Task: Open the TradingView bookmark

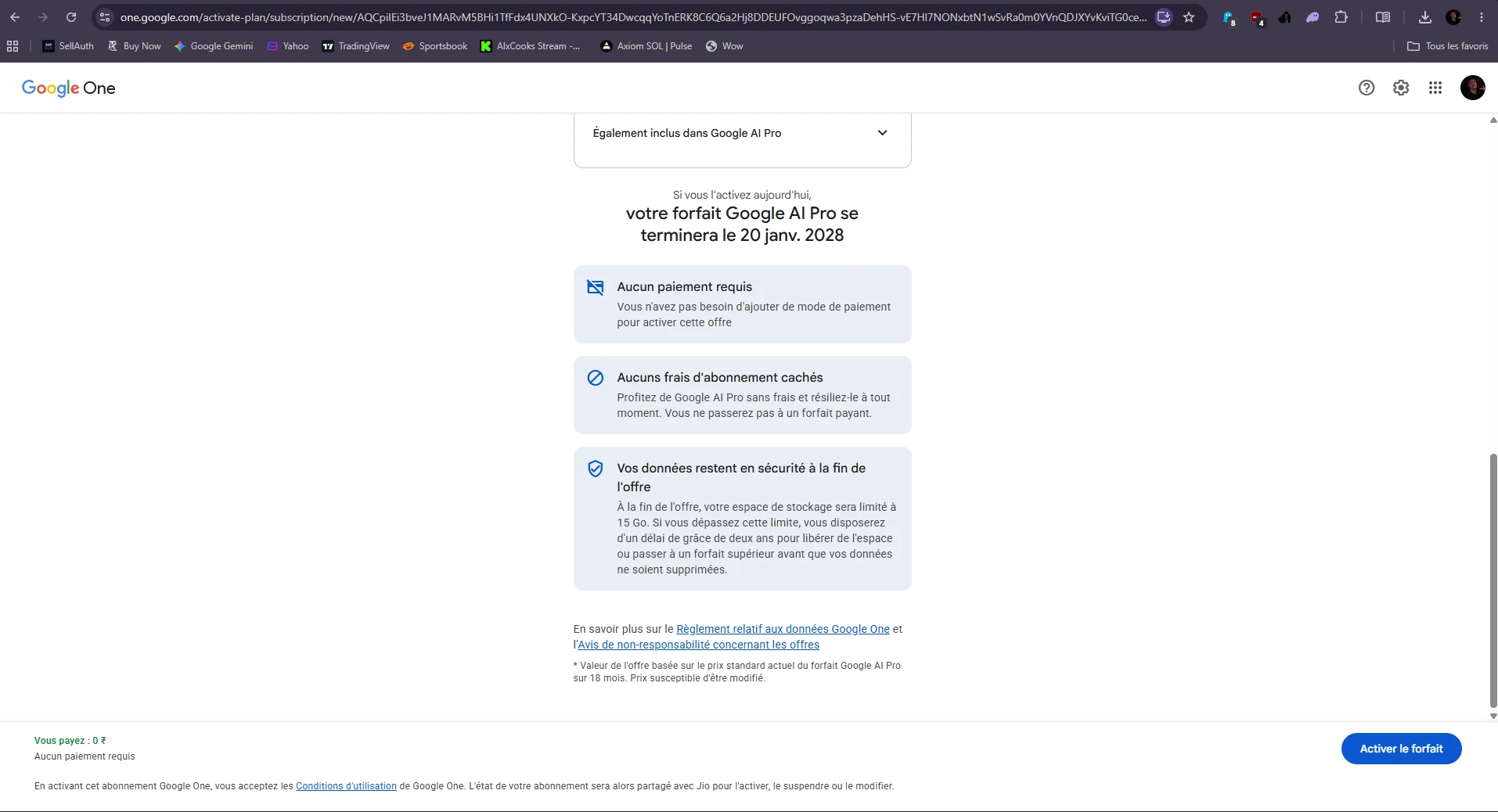Action: click(x=356, y=46)
